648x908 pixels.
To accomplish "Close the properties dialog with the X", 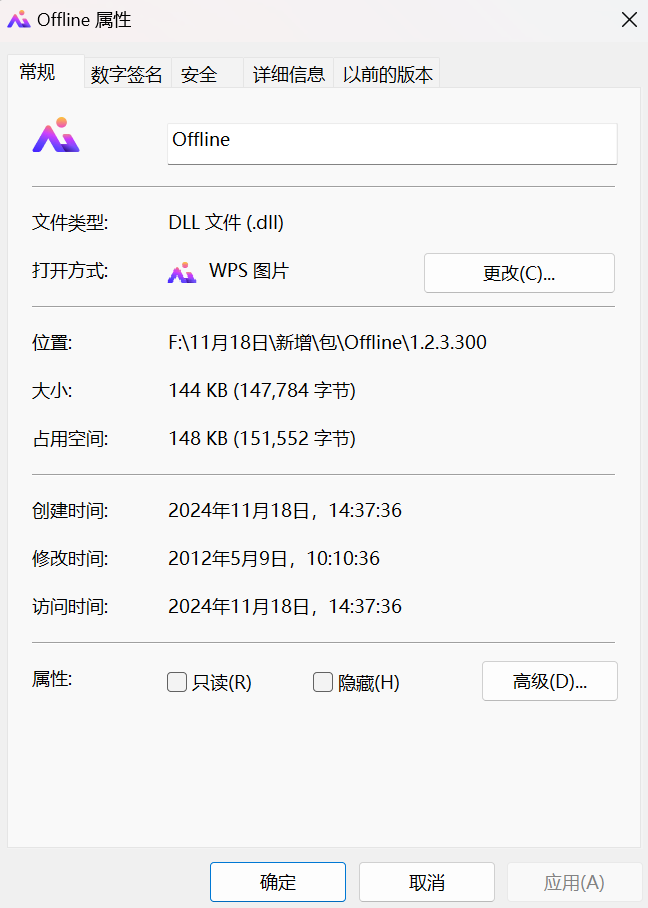I will (x=629, y=19).
